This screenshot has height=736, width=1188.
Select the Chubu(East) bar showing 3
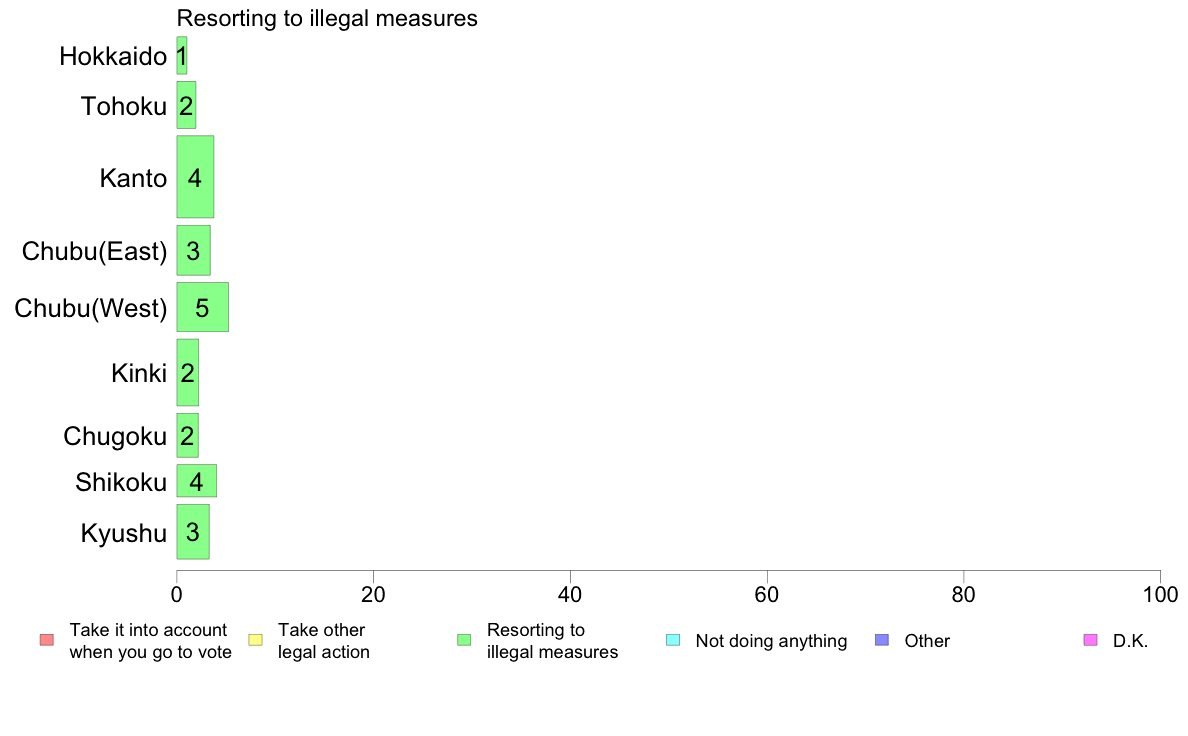tap(193, 250)
